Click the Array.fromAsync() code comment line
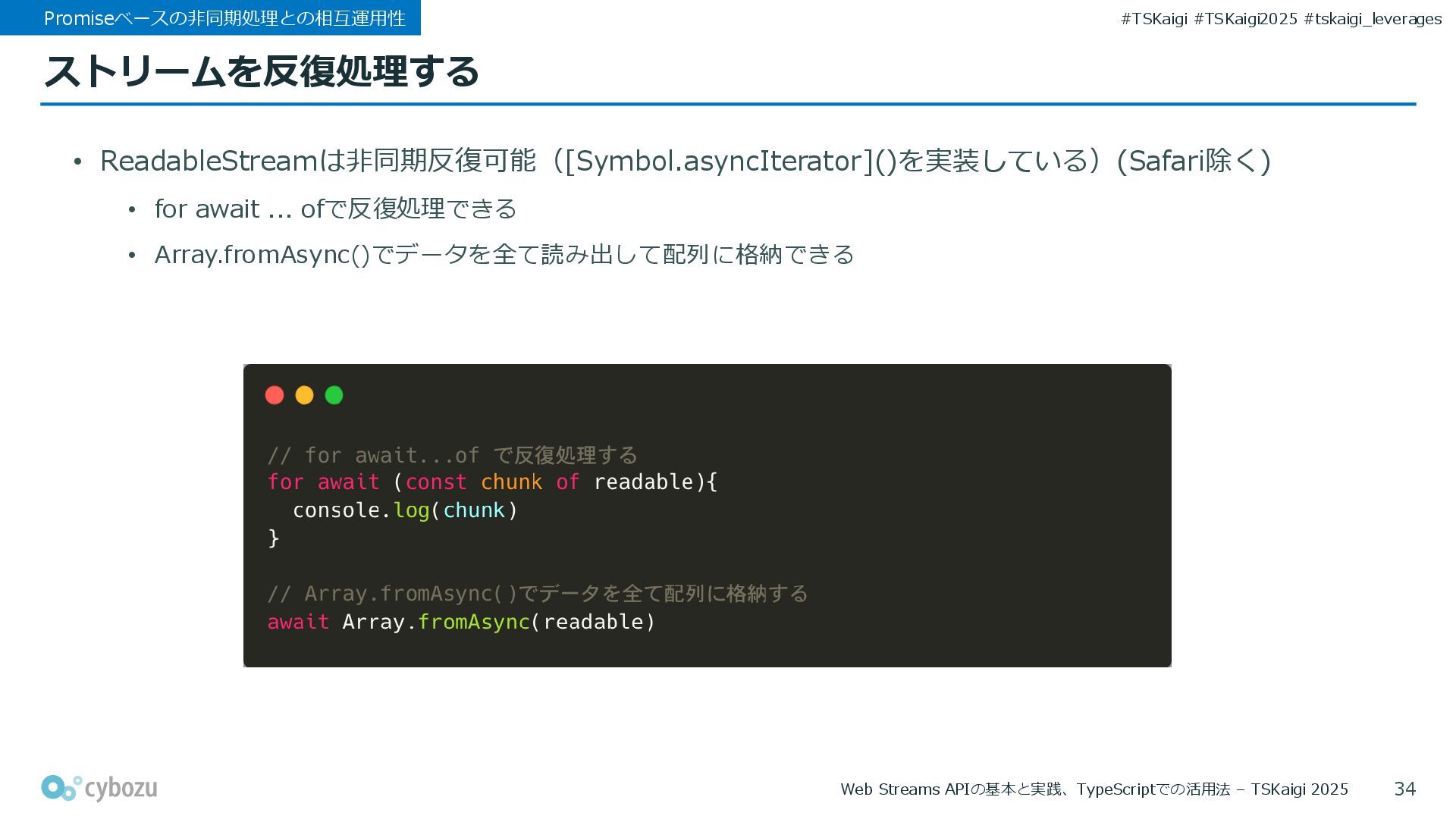 [x=538, y=593]
